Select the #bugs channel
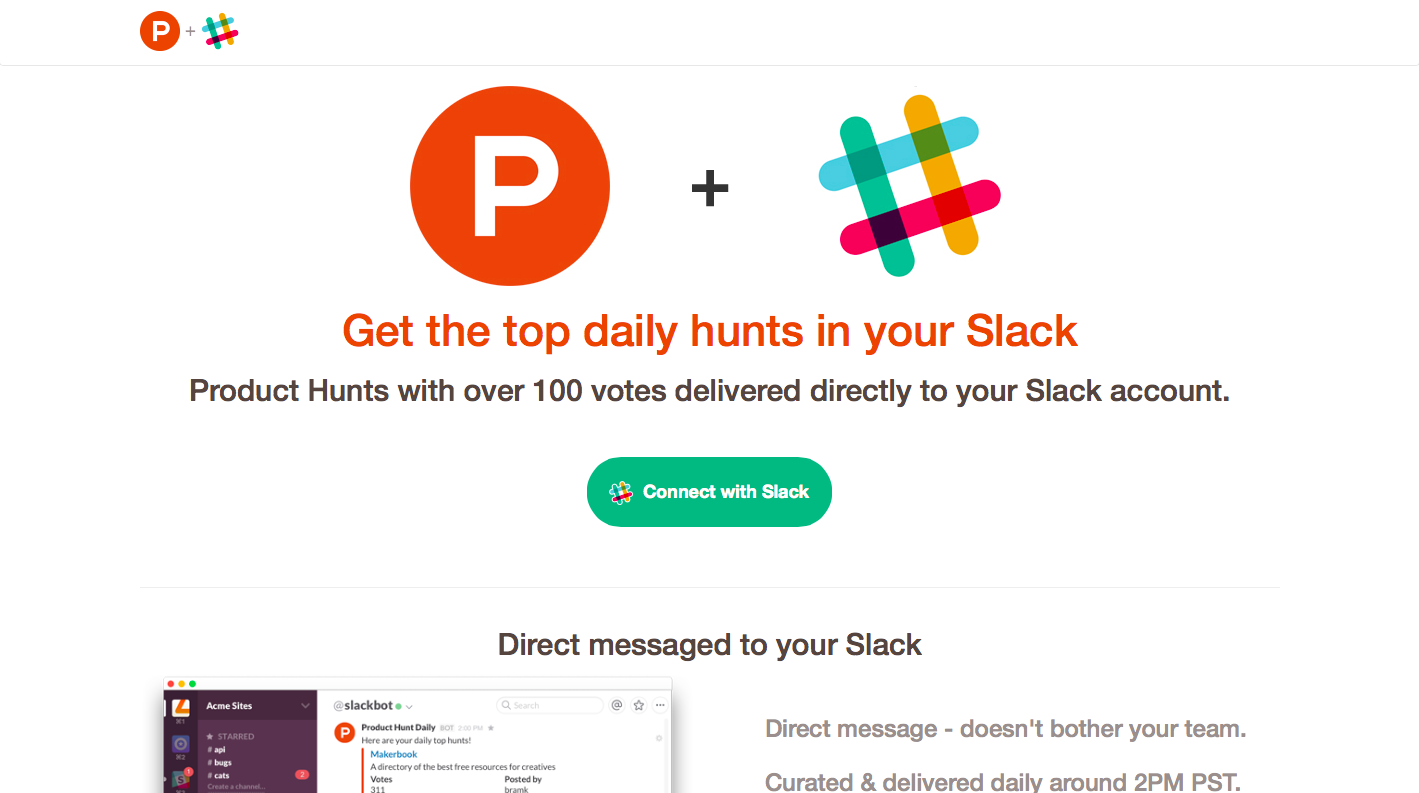This screenshot has height=793, width=1419. click(220, 762)
